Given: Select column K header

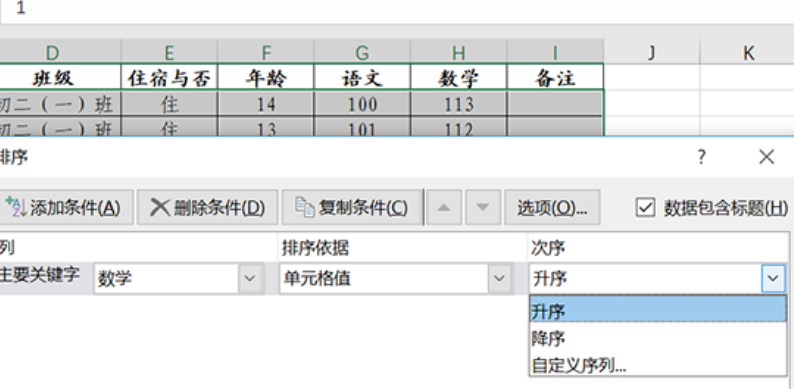Looking at the screenshot, I should point(747,52).
